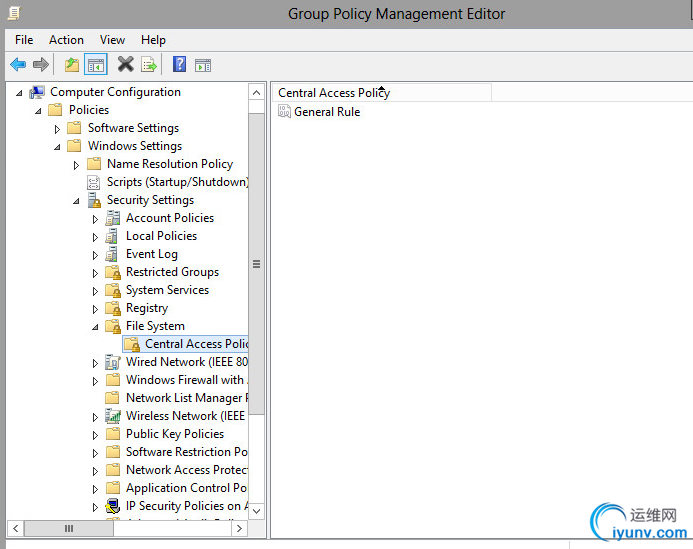Click the Forward arrow toolbar icon
This screenshot has width=693, height=549.
pos(41,65)
